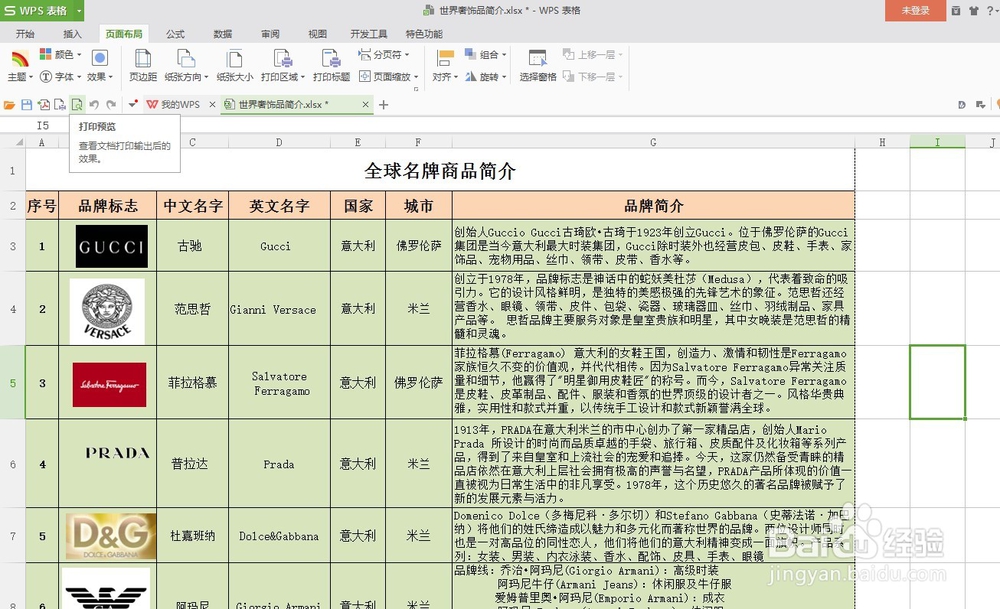The width and height of the screenshot is (1000, 609).
Task: Select row 5 header
Action: coord(13,383)
